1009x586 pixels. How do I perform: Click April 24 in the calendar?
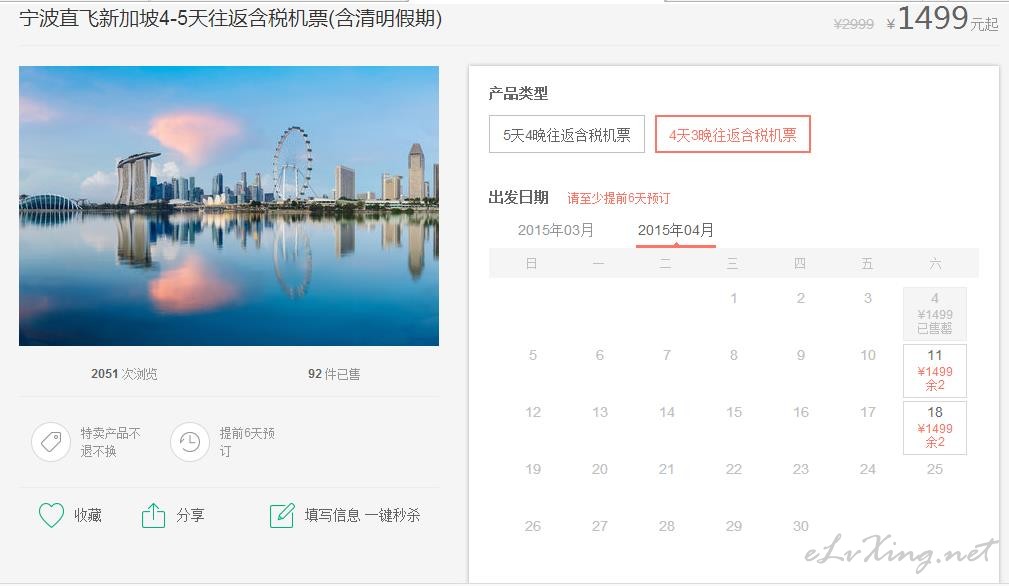click(x=867, y=469)
